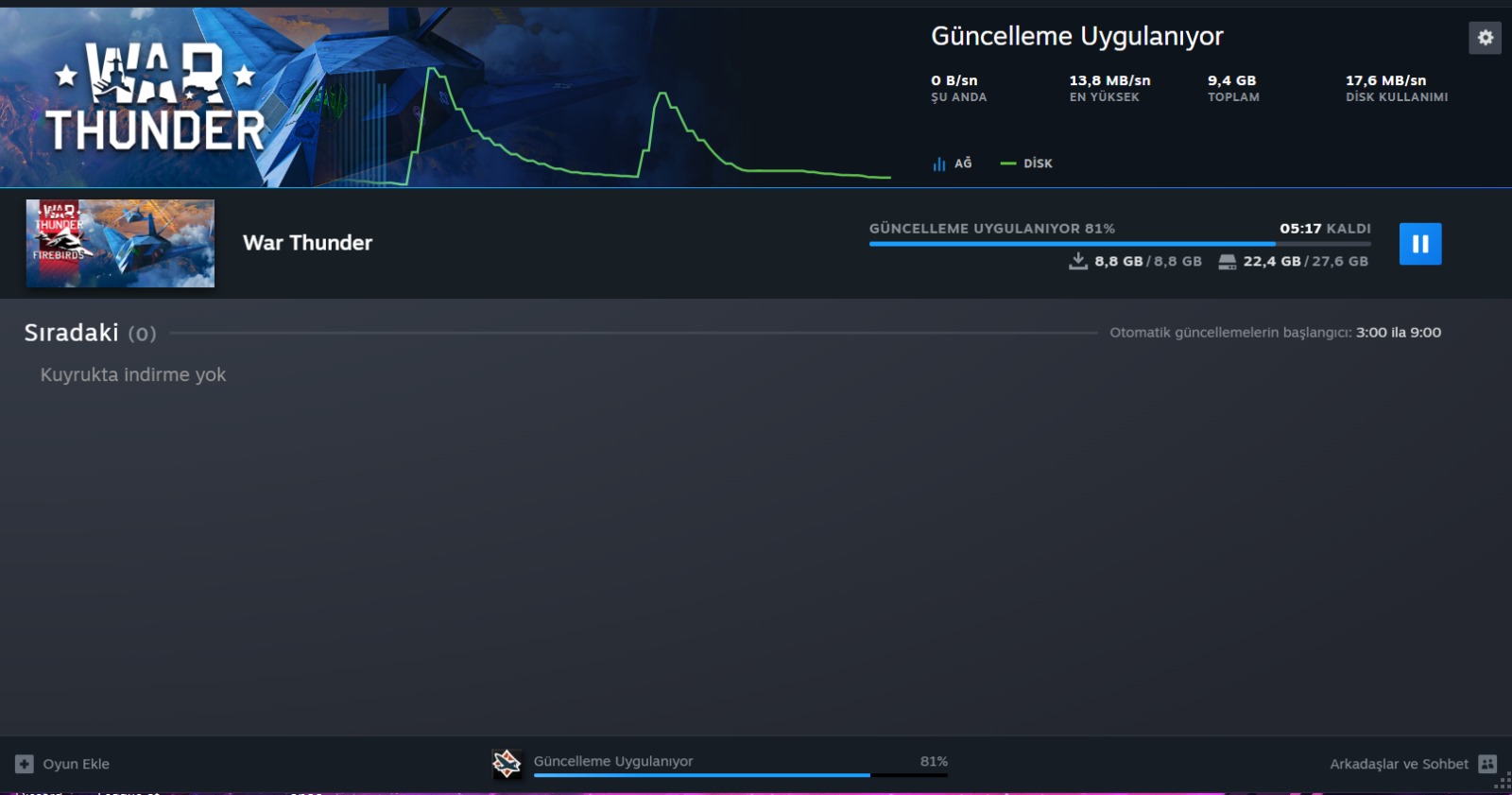Click the friends and chat icon
Image resolution: width=1512 pixels, height=795 pixels.
click(x=1487, y=764)
